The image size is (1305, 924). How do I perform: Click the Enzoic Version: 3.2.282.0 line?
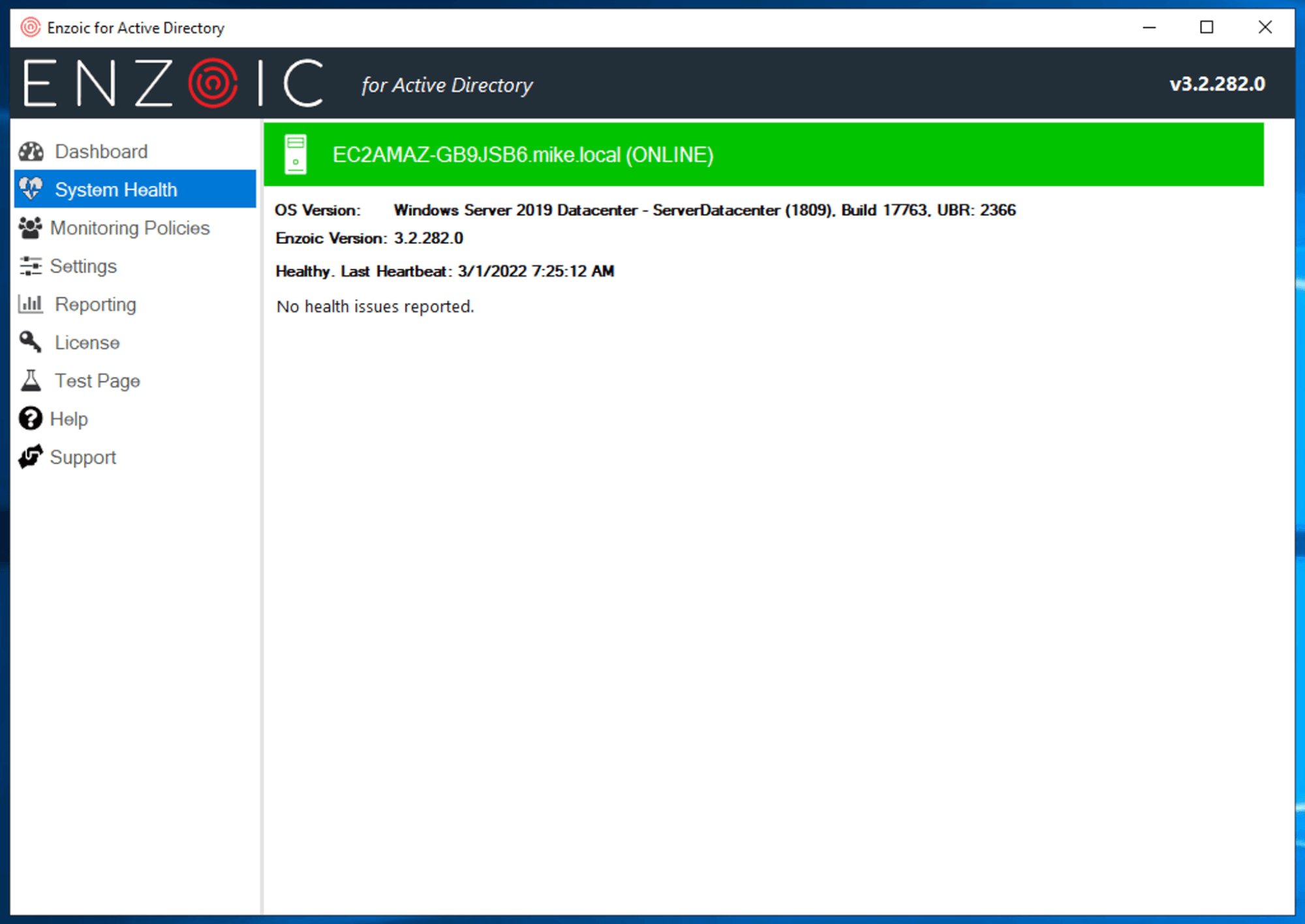(x=369, y=238)
